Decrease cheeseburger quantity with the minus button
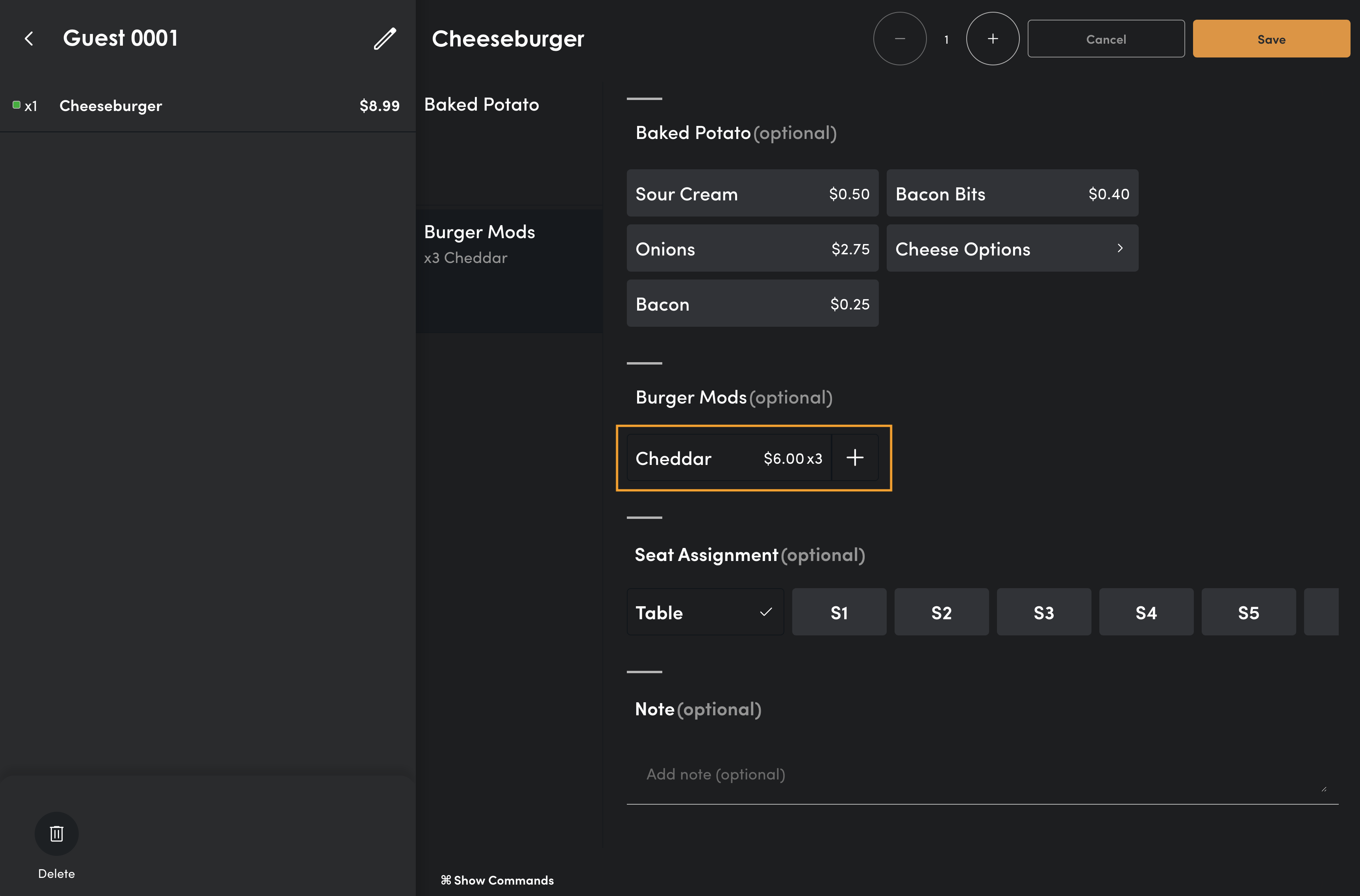 click(x=899, y=39)
